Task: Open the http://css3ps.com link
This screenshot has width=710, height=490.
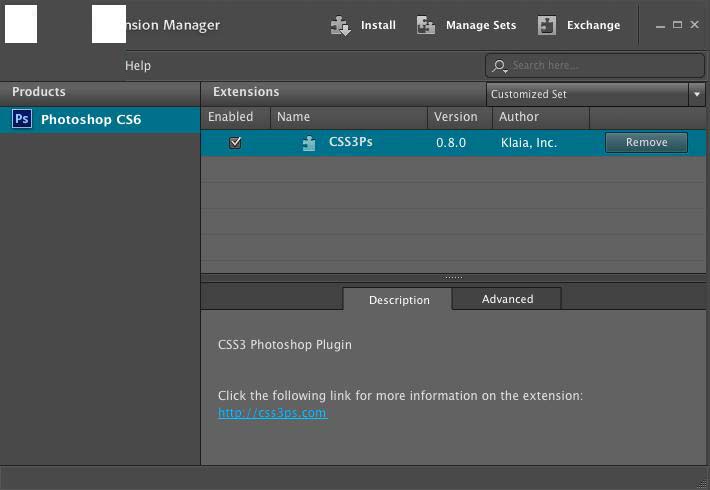Action: click(273, 413)
